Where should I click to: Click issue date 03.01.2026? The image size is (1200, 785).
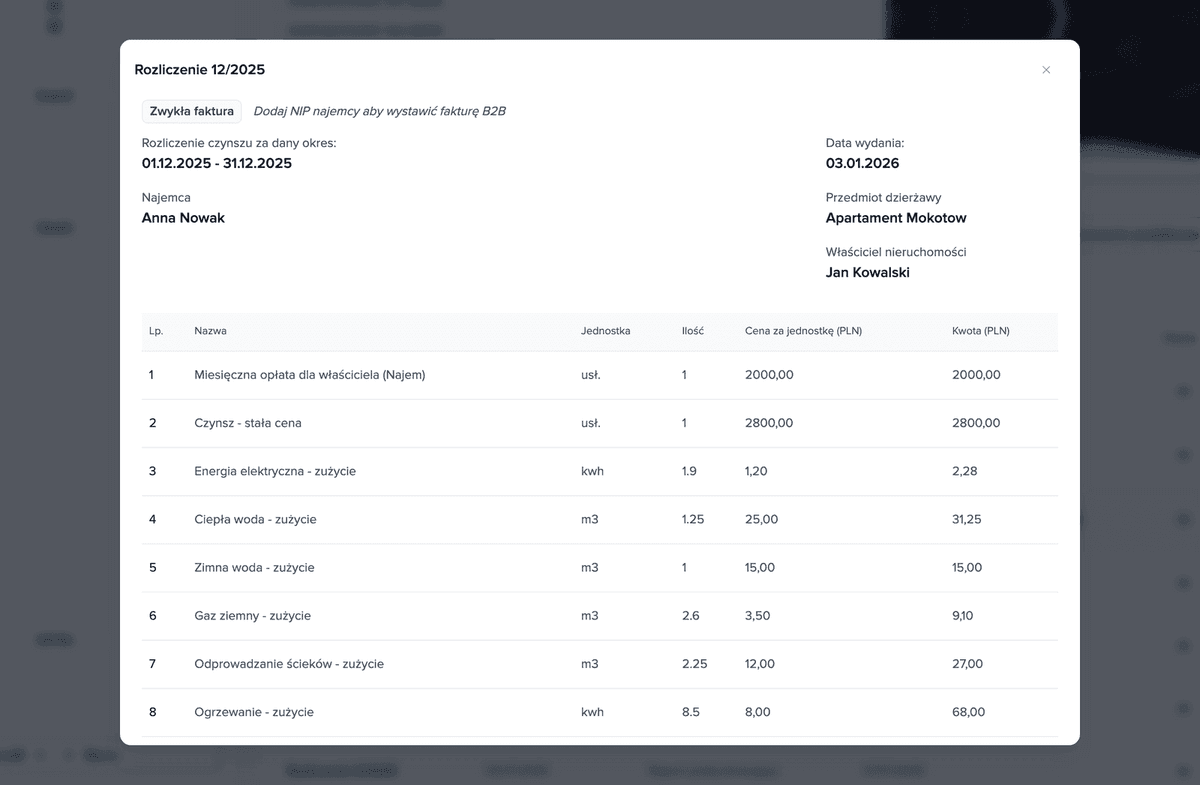pos(863,163)
